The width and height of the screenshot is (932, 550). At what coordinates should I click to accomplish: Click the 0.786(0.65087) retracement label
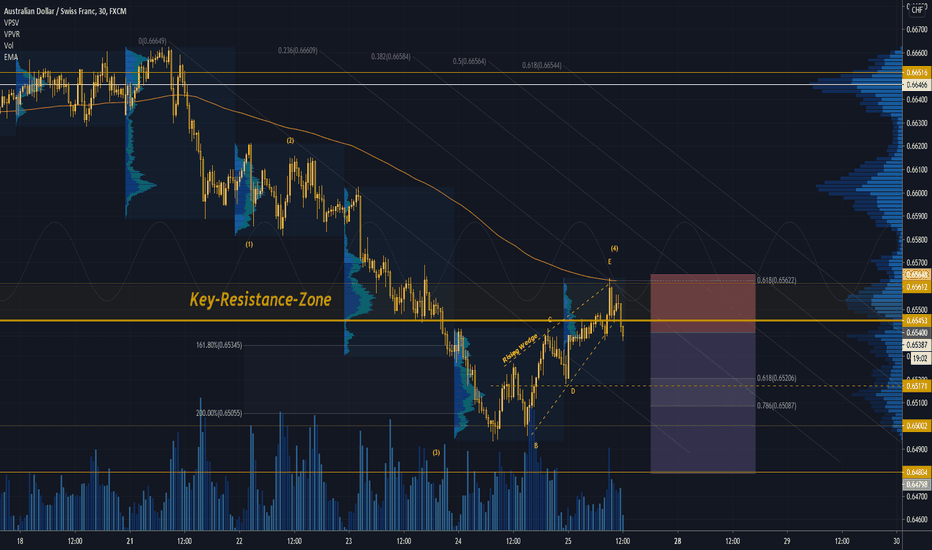776,406
